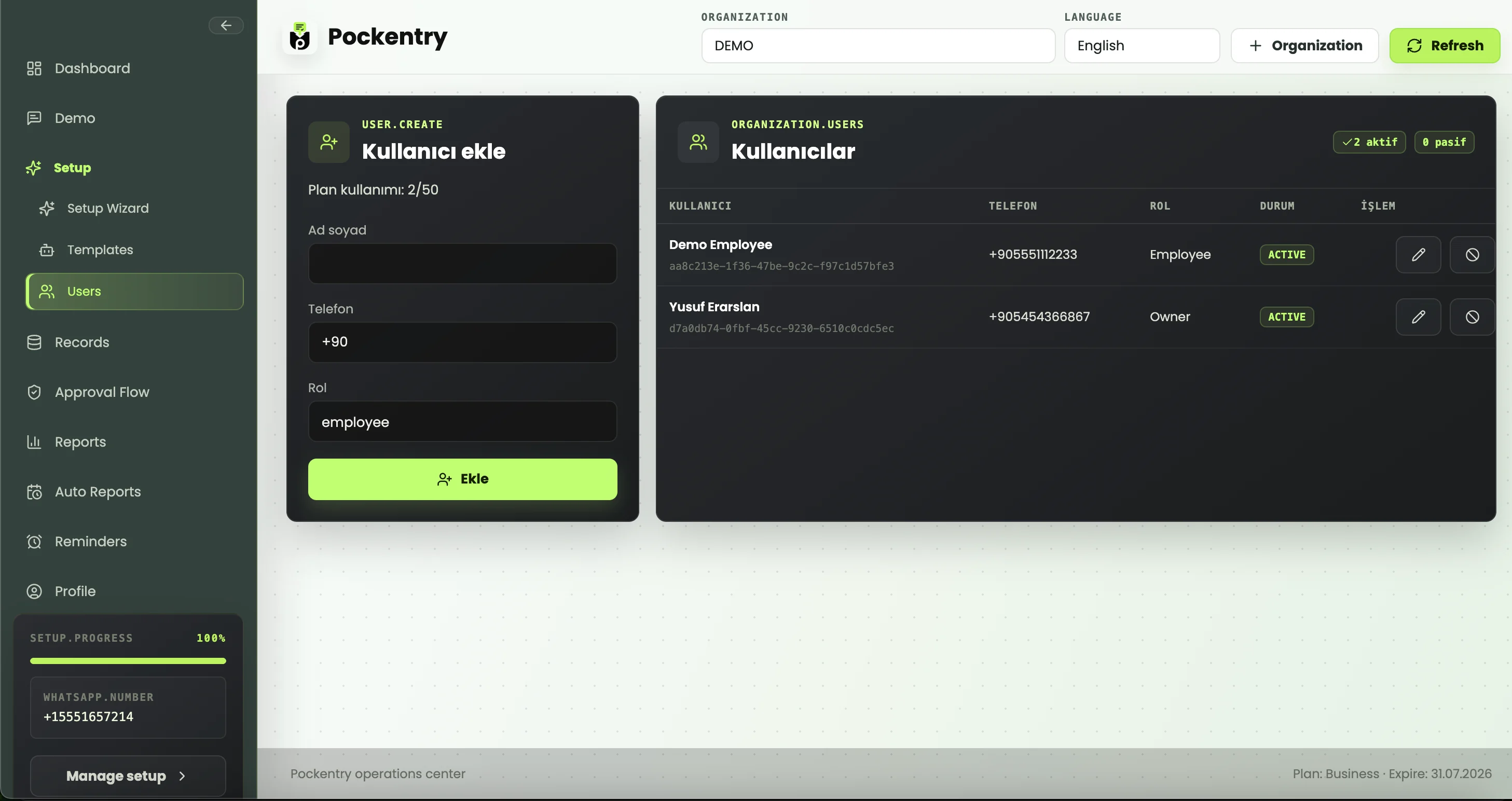Click the Setup Wizard sparkle icon

(47, 209)
